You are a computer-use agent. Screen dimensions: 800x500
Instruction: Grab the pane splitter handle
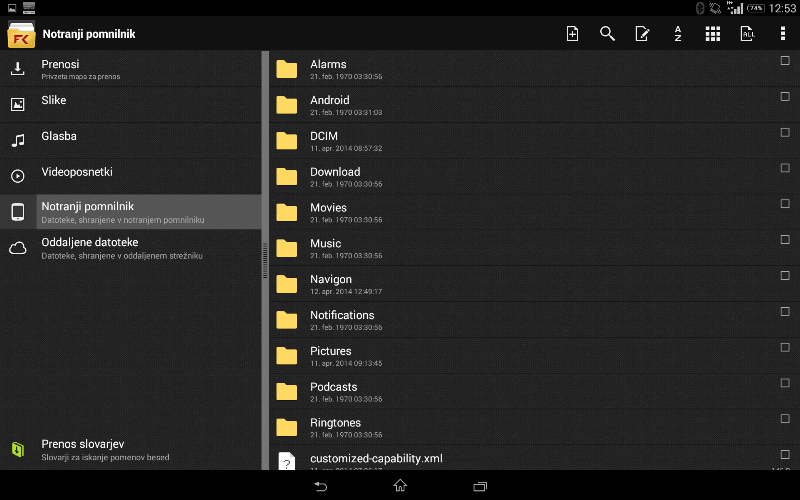click(x=265, y=261)
